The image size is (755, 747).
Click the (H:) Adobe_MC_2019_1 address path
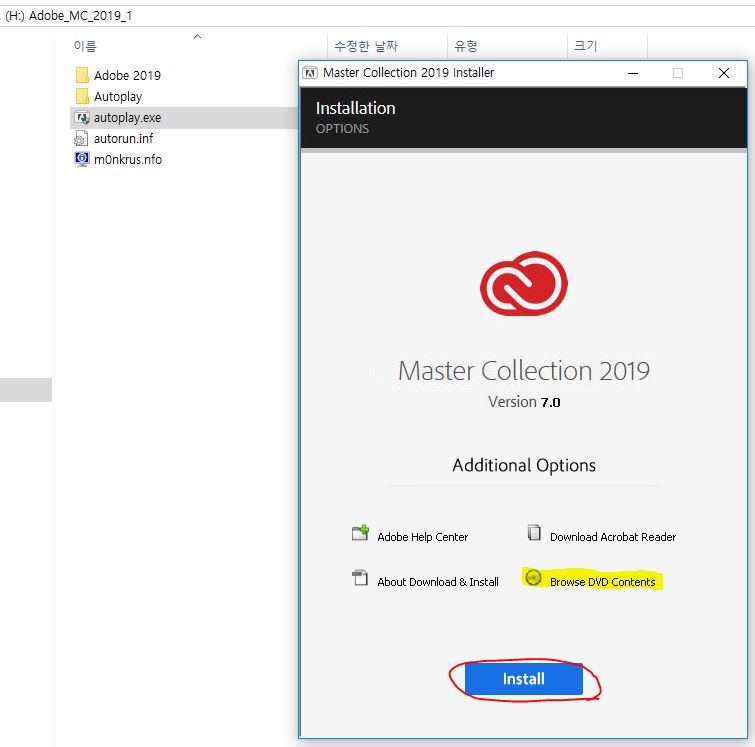point(68,16)
